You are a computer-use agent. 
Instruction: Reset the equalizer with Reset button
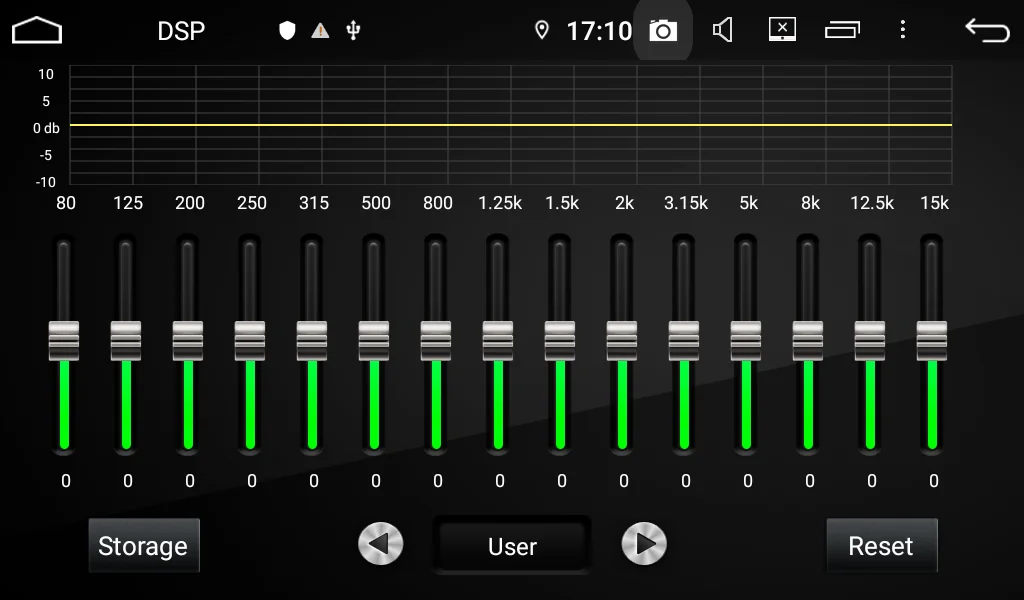pos(881,546)
